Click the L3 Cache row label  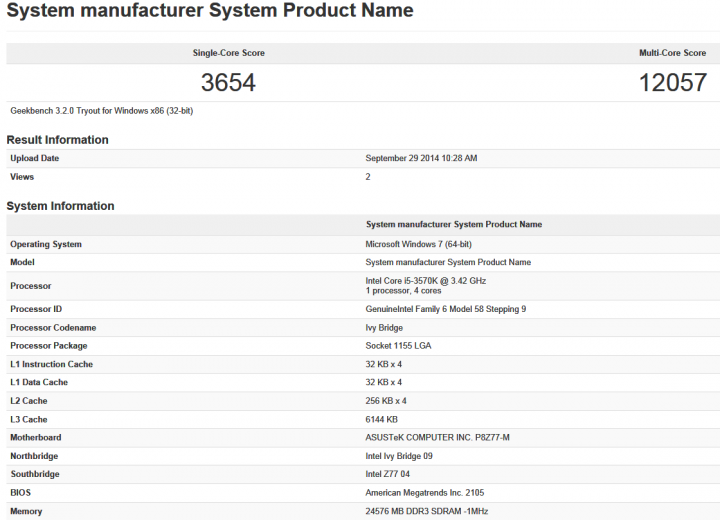tap(32, 420)
